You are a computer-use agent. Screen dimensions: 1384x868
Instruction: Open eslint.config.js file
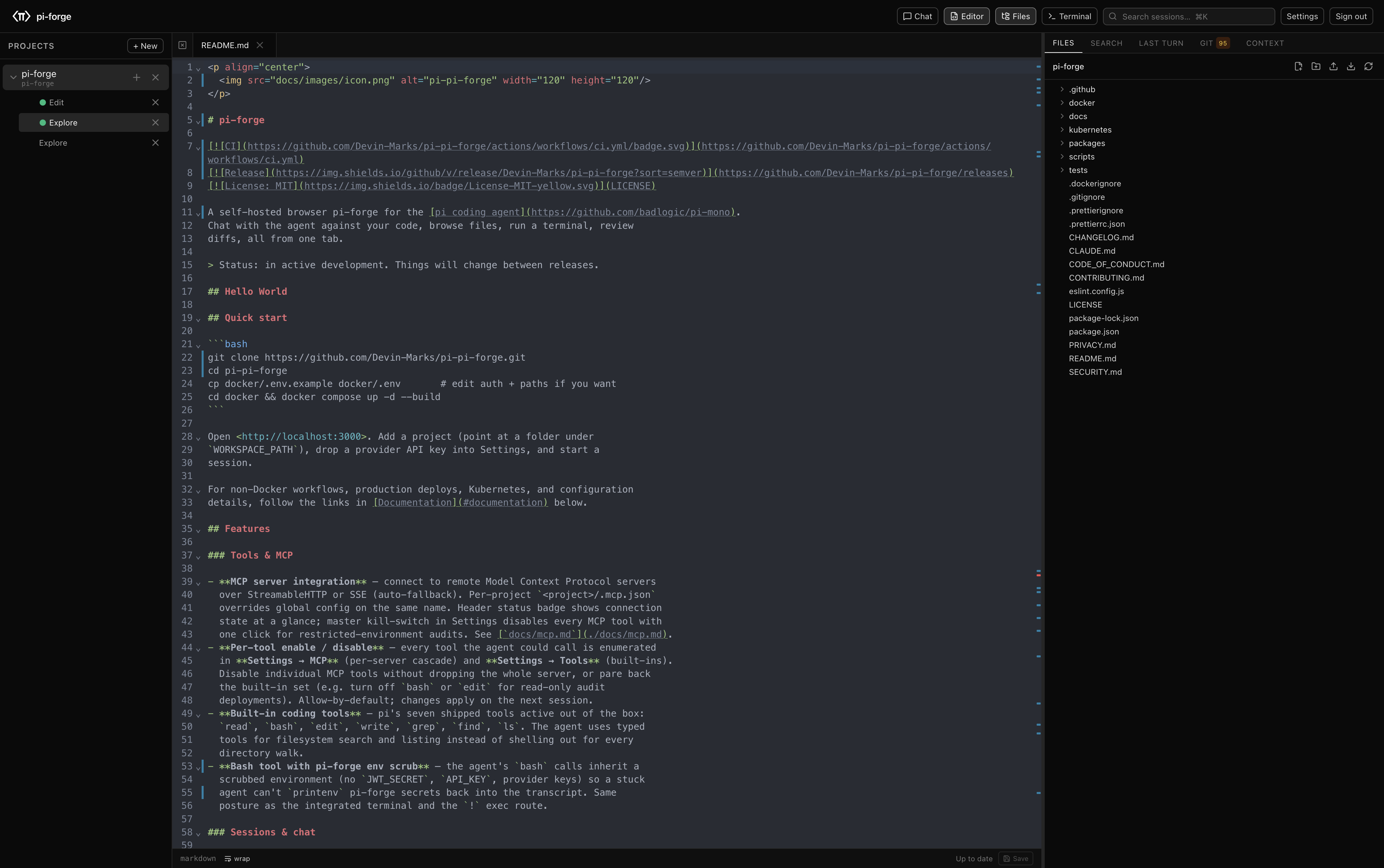tap(1096, 291)
